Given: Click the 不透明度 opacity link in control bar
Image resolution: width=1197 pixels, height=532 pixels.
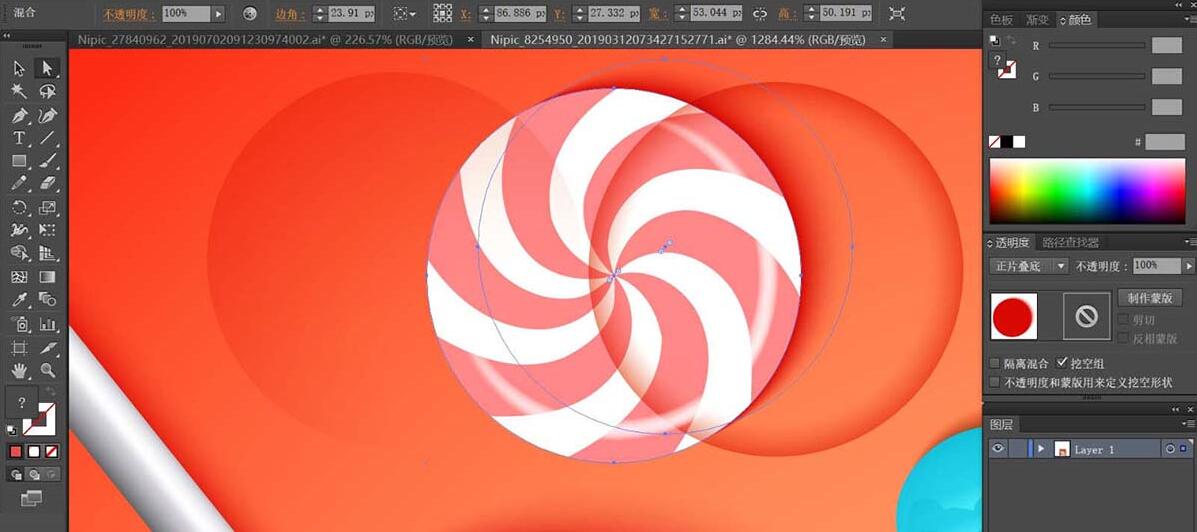Looking at the screenshot, I should point(130,14).
